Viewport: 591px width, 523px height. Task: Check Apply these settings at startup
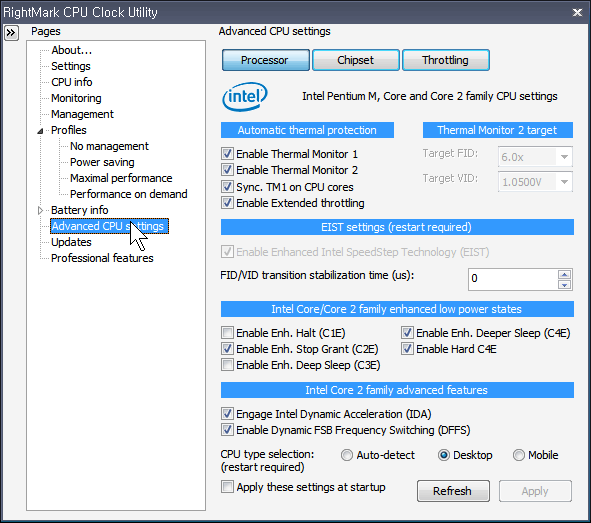227,487
